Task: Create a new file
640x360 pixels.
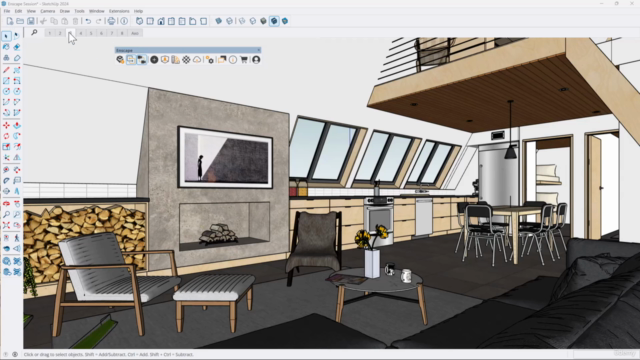Action: point(9,21)
